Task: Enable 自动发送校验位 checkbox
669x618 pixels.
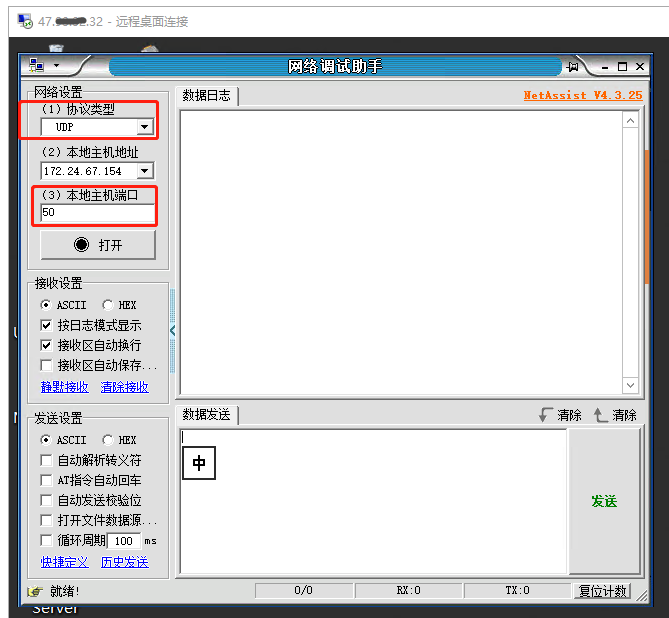Action: [x=46, y=500]
